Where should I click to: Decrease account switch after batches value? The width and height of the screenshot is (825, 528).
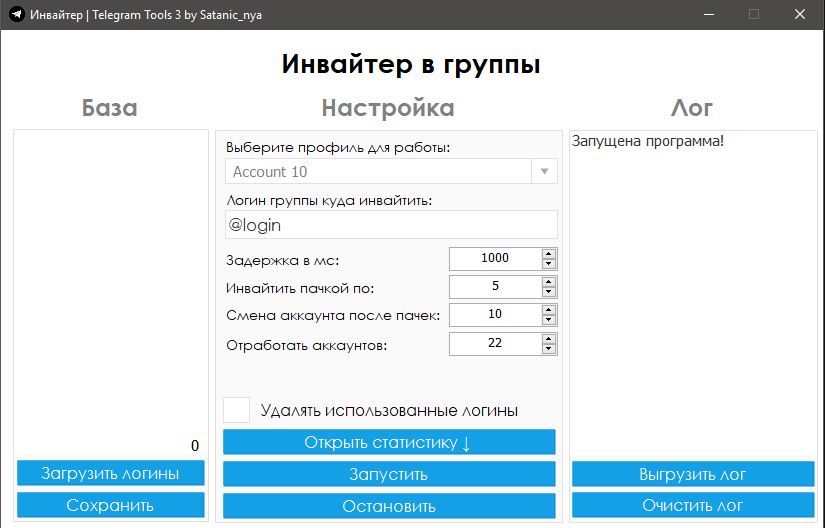pyautogui.click(x=549, y=320)
